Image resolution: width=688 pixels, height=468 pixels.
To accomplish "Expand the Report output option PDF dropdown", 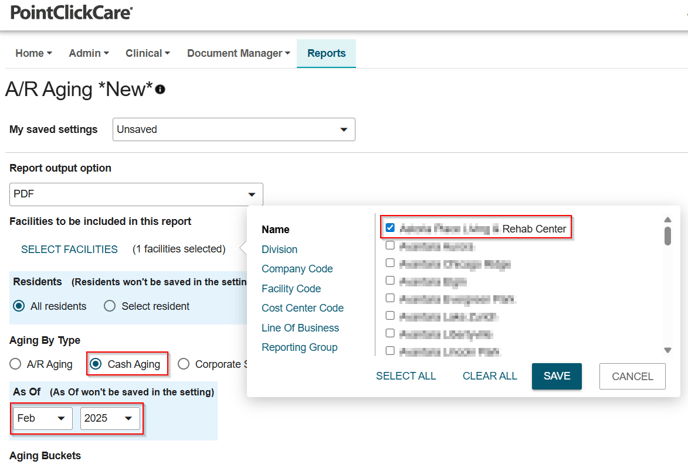I will click(136, 194).
